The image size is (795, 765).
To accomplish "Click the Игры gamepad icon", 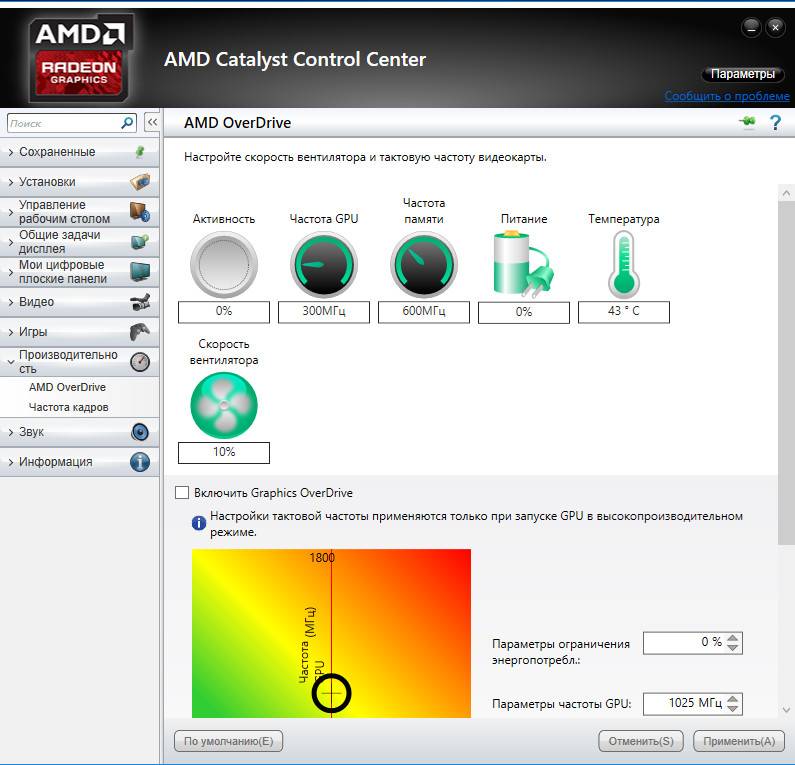I will 140,332.
